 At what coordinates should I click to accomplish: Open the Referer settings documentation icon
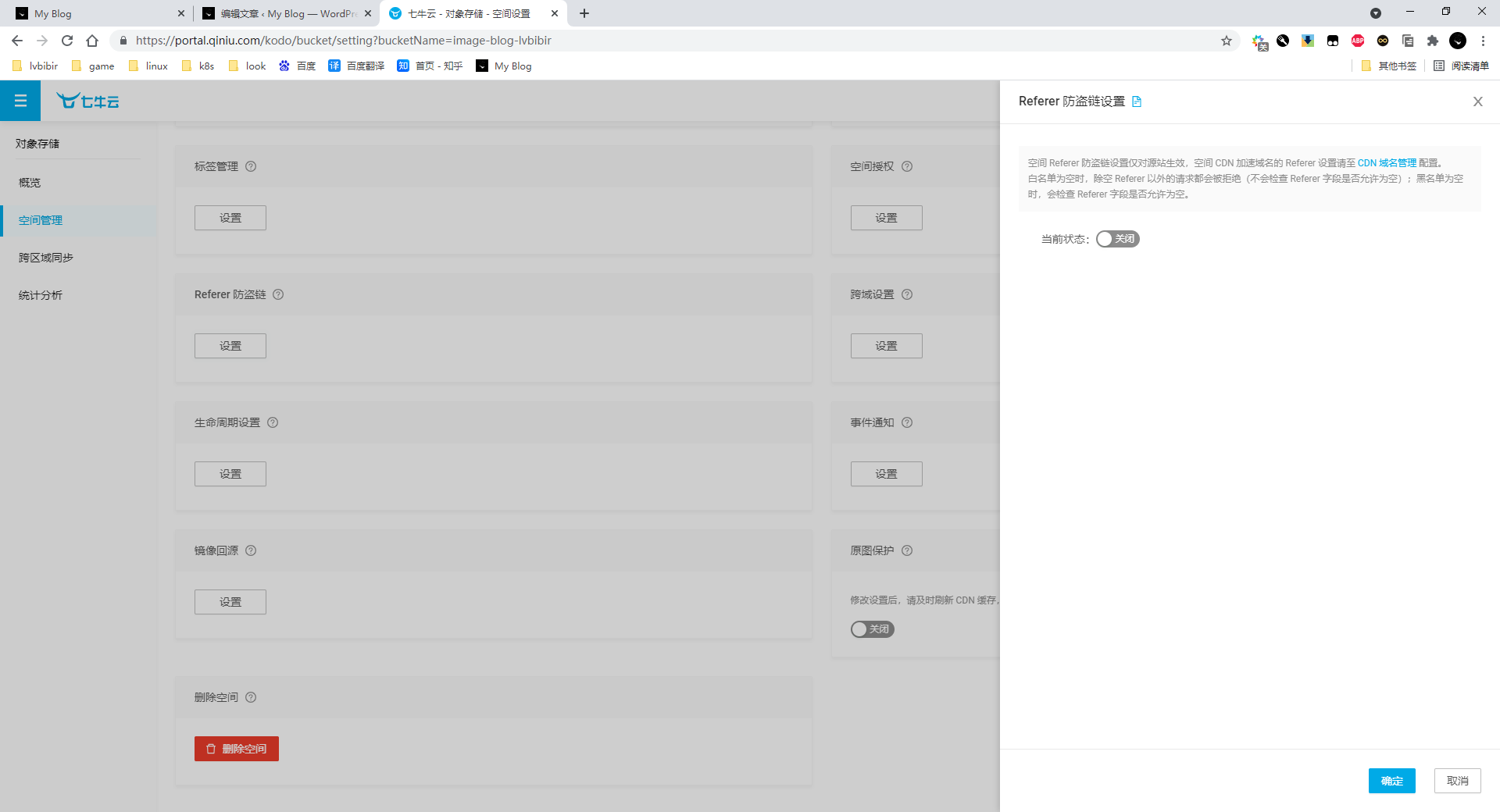[1137, 101]
